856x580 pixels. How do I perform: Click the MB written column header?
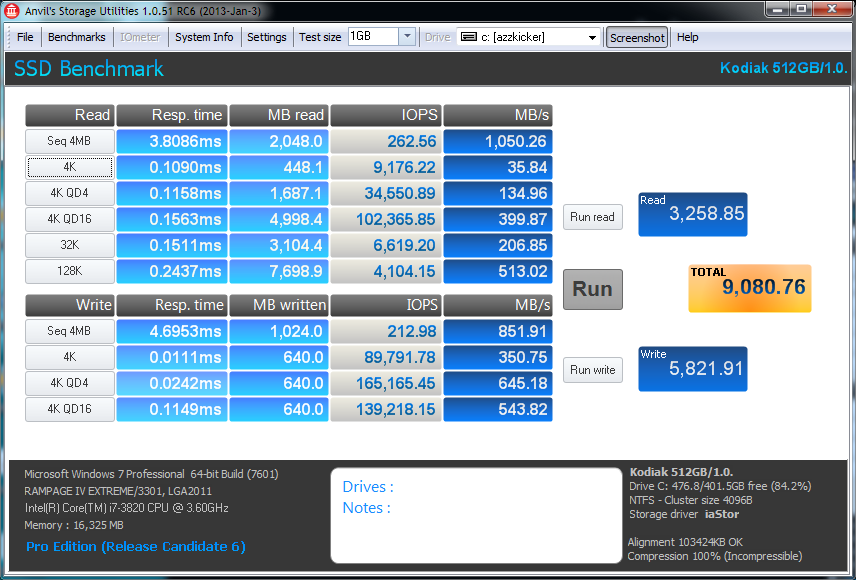[x=279, y=305]
